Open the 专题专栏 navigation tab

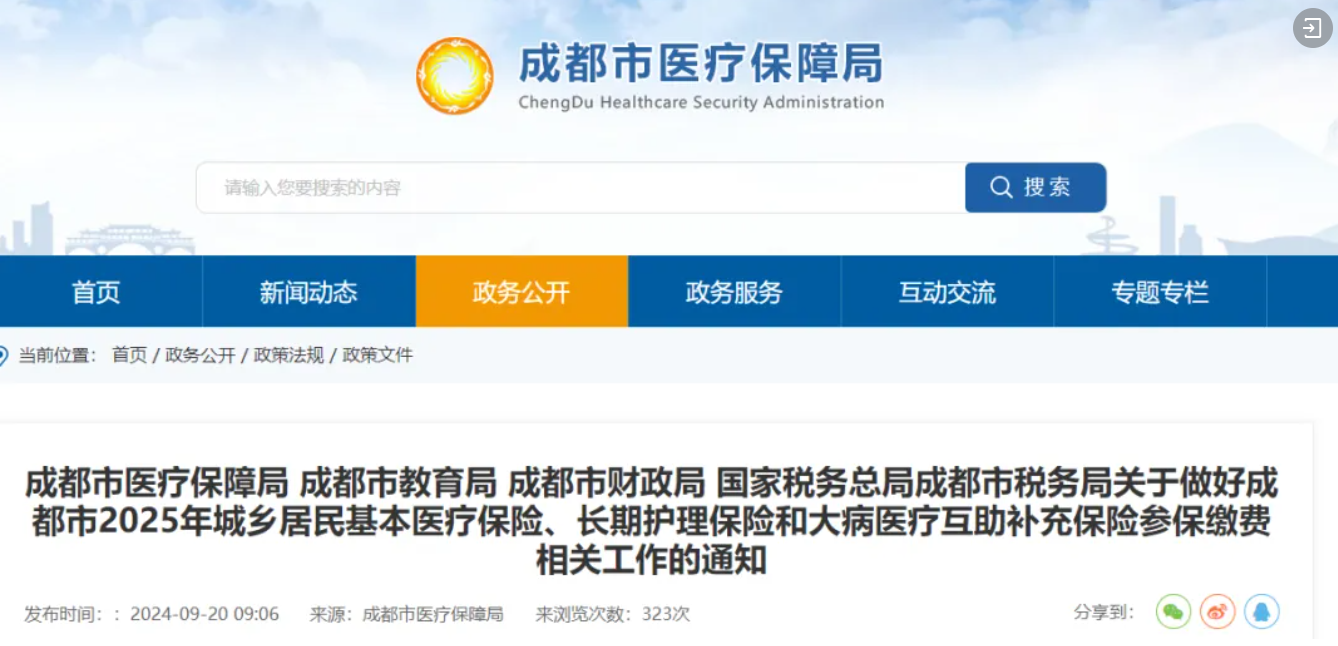(x=1160, y=292)
